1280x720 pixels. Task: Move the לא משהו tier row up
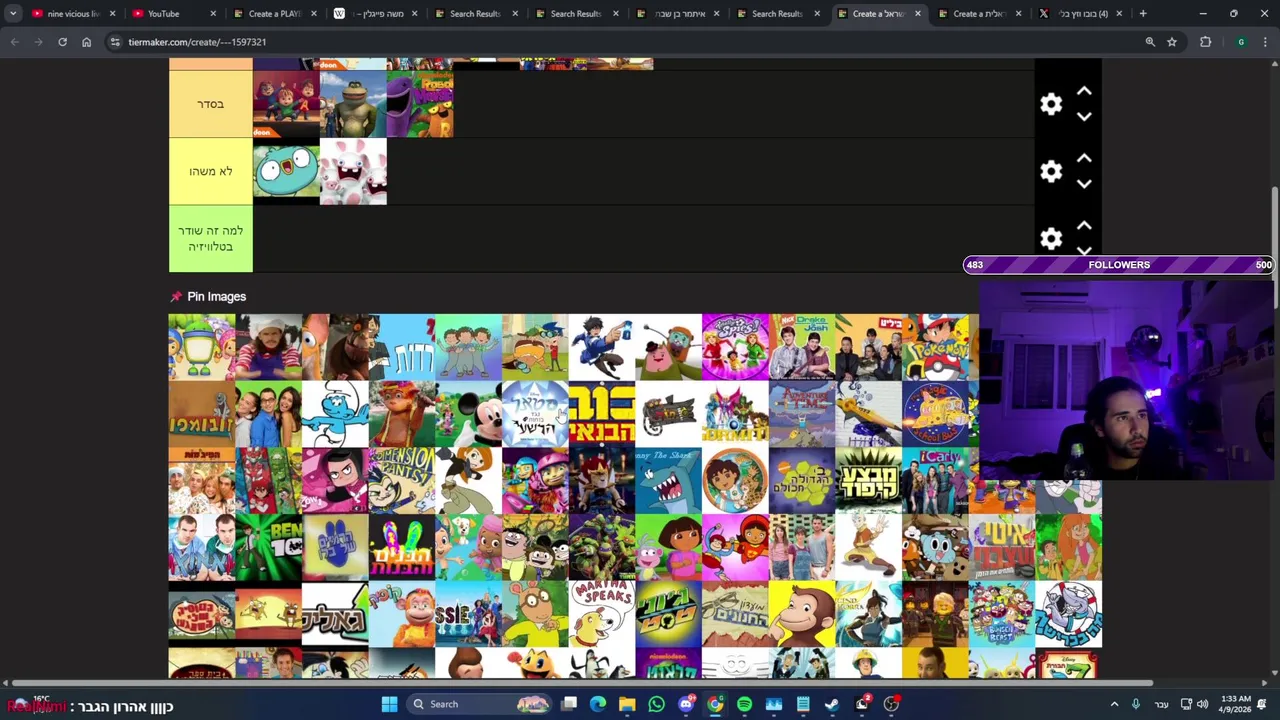(x=1084, y=158)
